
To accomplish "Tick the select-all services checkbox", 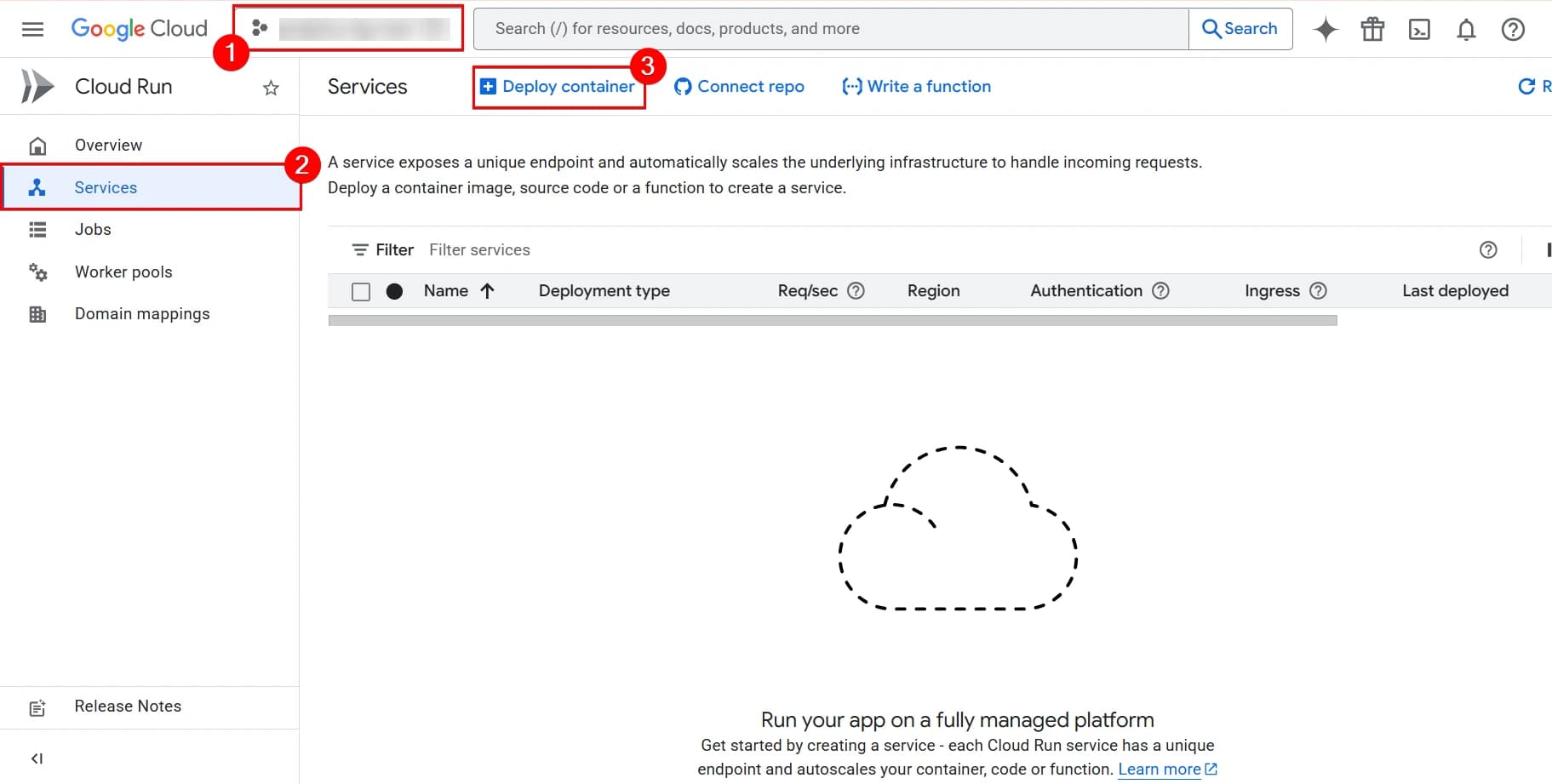I will click(361, 292).
